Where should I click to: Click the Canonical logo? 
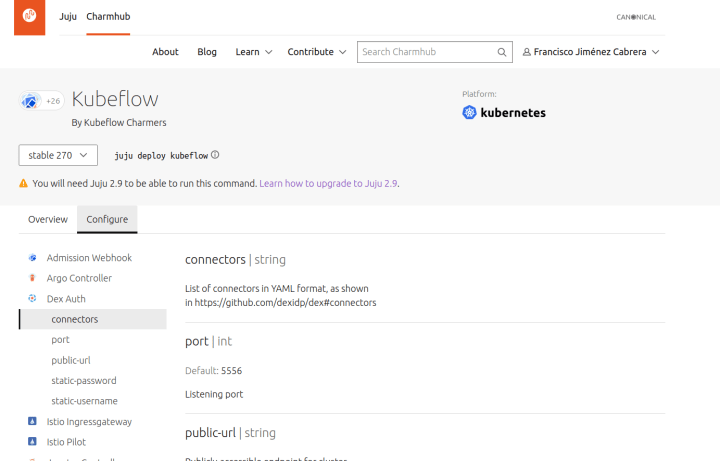pyautogui.click(x=636, y=17)
